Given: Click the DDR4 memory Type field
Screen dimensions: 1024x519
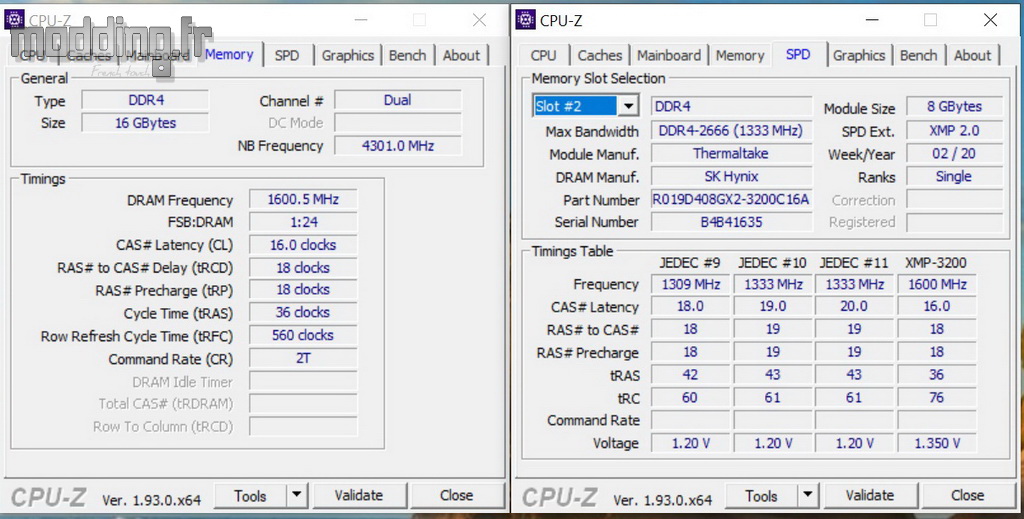Looking at the screenshot, I should (146, 101).
